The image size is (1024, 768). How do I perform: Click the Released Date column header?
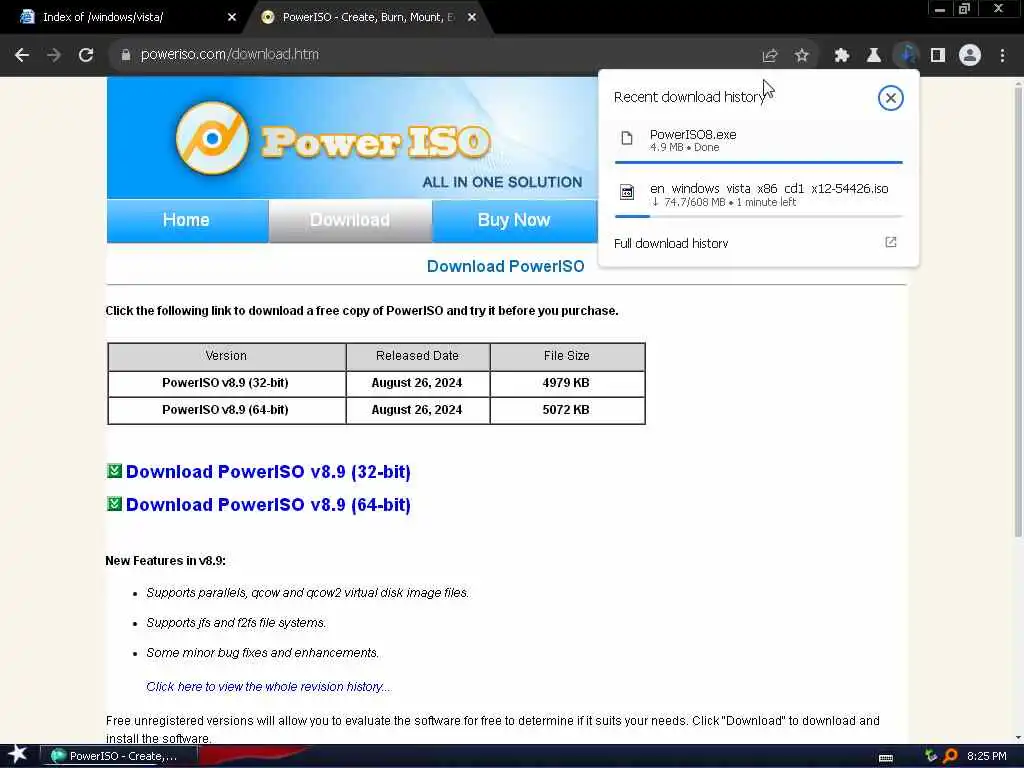[417, 356]
